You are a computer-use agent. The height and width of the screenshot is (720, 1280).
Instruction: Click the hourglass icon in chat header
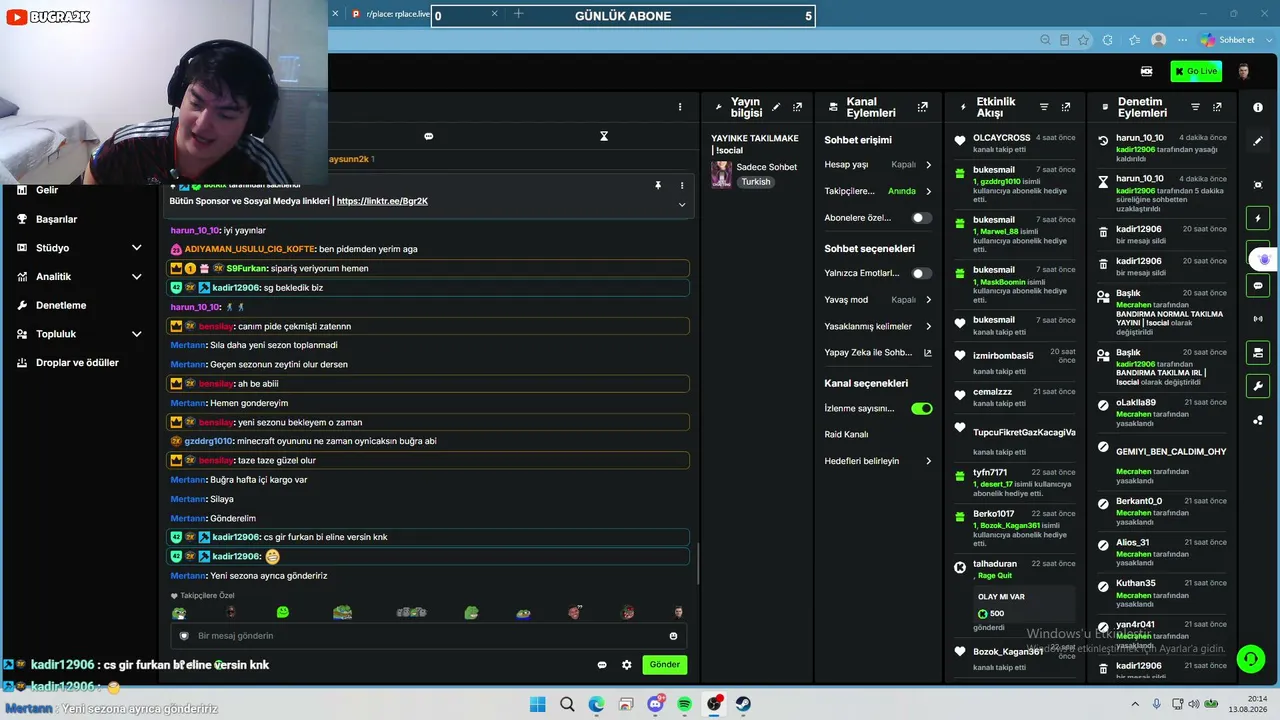(x=604, y=136)
